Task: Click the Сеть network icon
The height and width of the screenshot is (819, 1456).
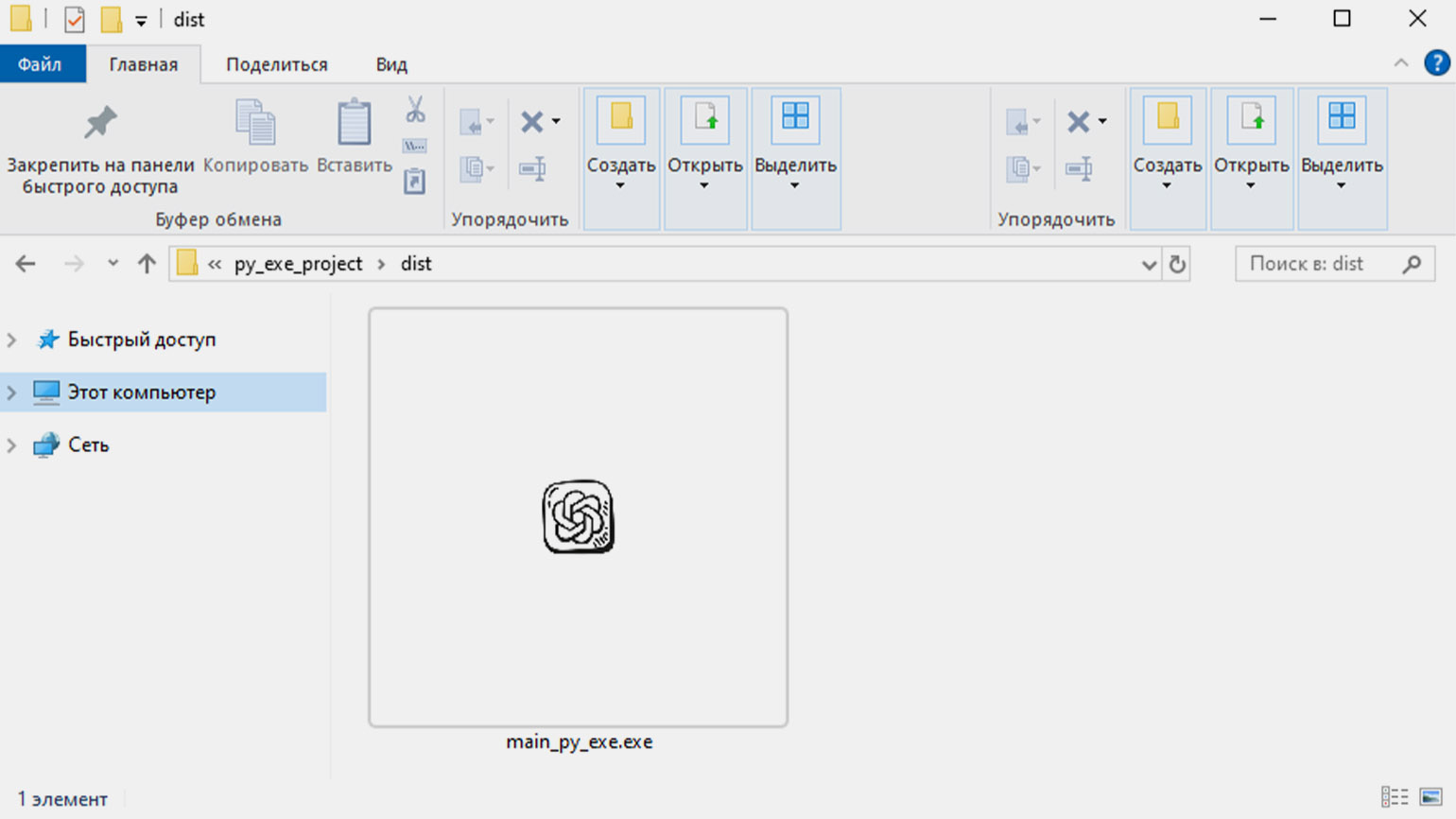Action: pyautogui.click(x=46, y=444)
